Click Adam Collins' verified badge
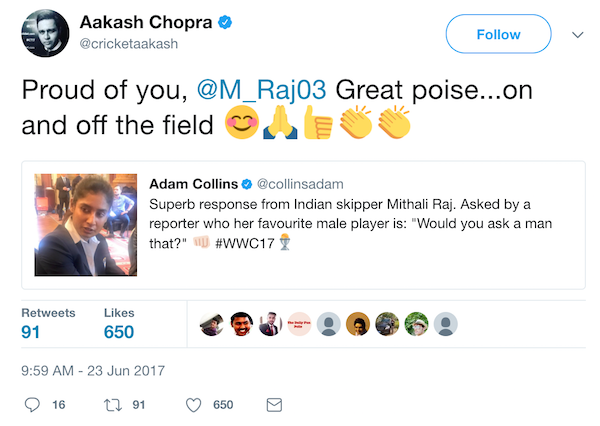 click(246, 184)
